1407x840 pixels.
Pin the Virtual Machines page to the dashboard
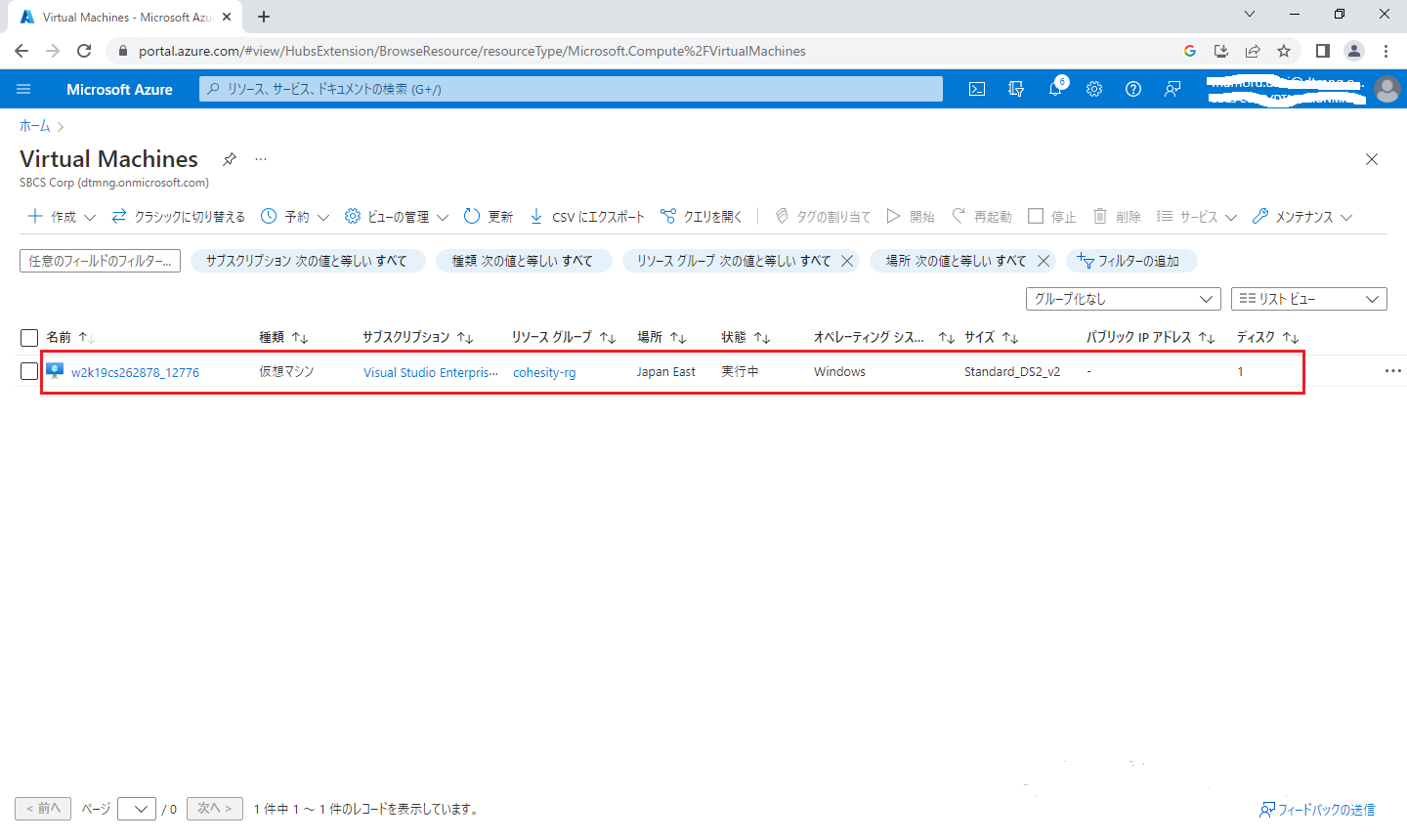[230, 159]
